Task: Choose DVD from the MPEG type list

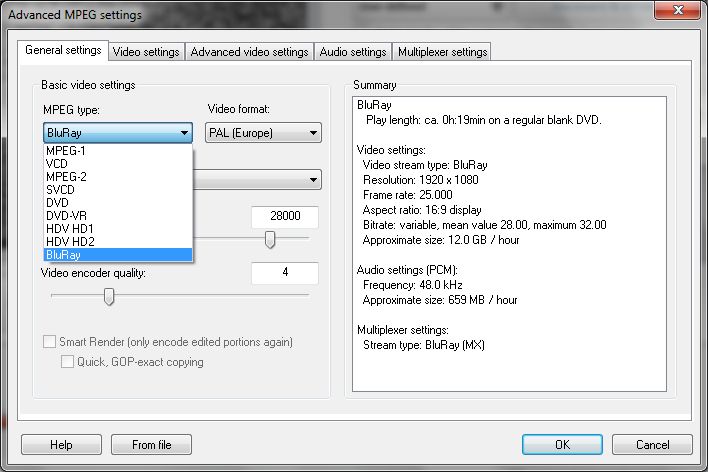Action: pos(118,203)
